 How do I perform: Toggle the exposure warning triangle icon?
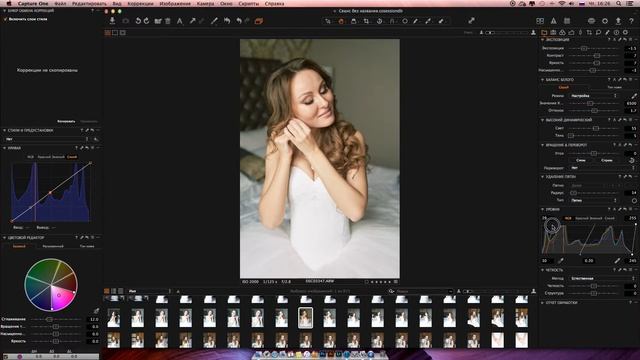(x=553, y=21)
